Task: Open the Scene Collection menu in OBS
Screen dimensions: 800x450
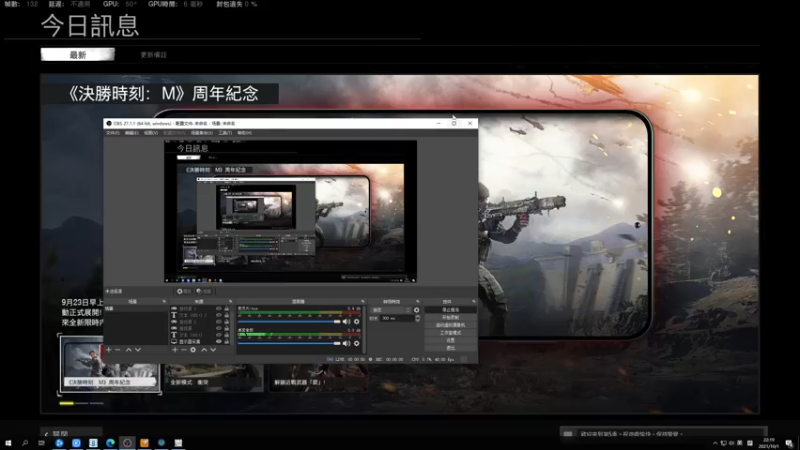Action: tap(202, 133)
